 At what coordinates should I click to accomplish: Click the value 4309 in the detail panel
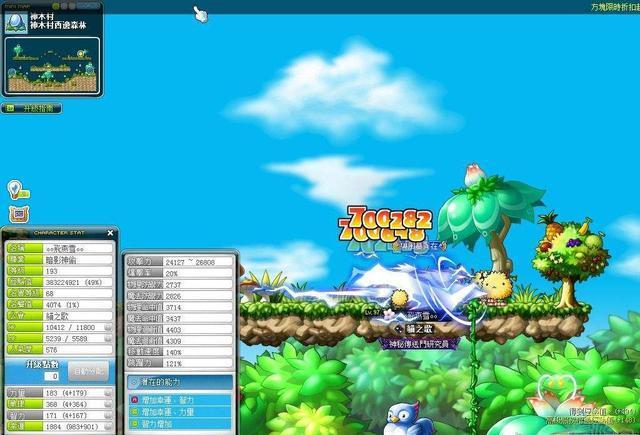[198, 341]
